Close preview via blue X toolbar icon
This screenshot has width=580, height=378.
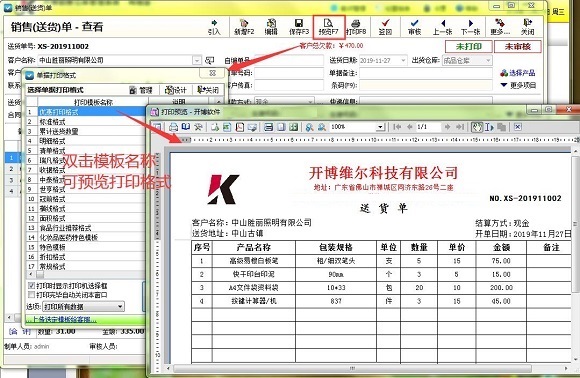point(518,127)
